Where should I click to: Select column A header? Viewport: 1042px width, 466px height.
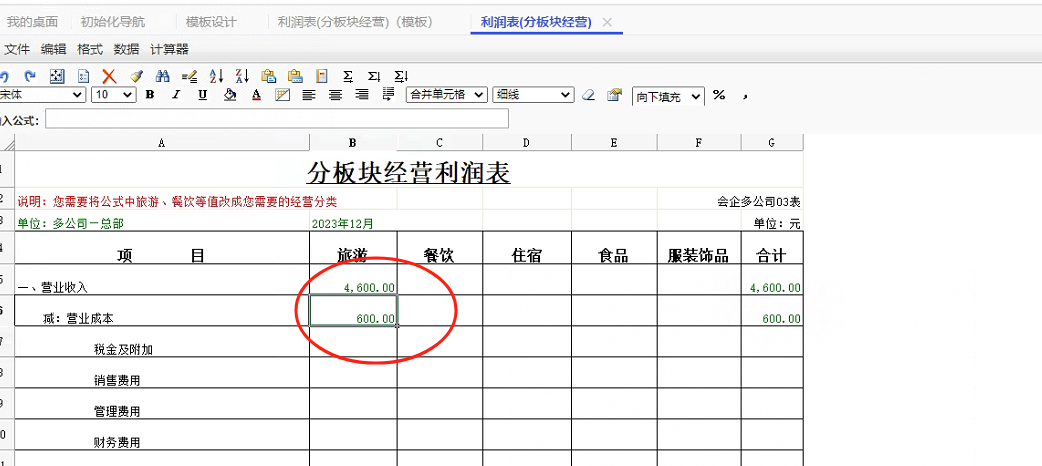(x=161, y=142)
